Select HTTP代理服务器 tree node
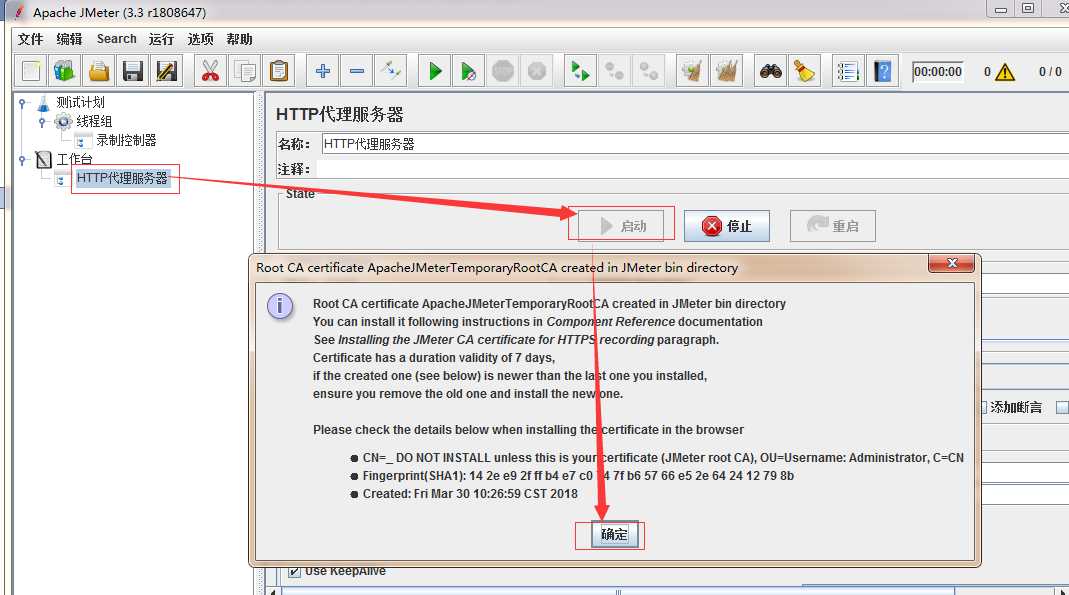The width and height of the screenshot is (1069, 595). point(122,179)
